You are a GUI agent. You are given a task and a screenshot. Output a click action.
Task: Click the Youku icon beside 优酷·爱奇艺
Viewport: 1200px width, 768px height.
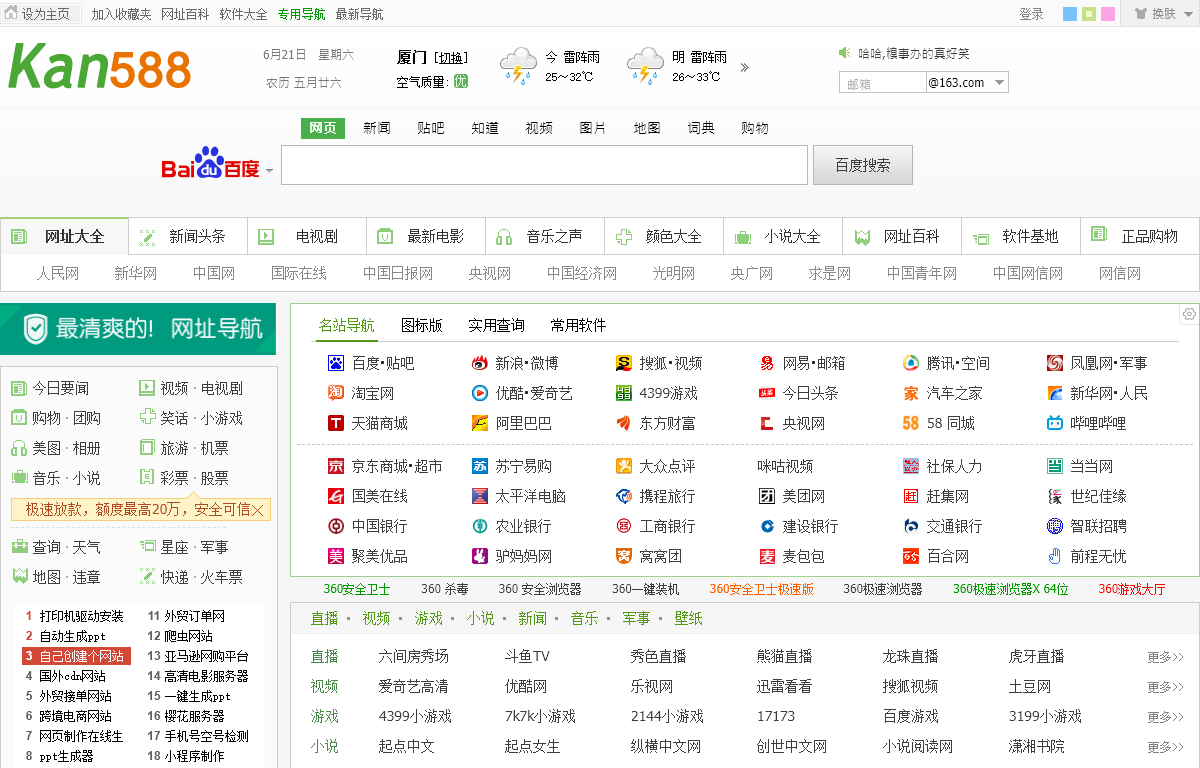point(480,393)
